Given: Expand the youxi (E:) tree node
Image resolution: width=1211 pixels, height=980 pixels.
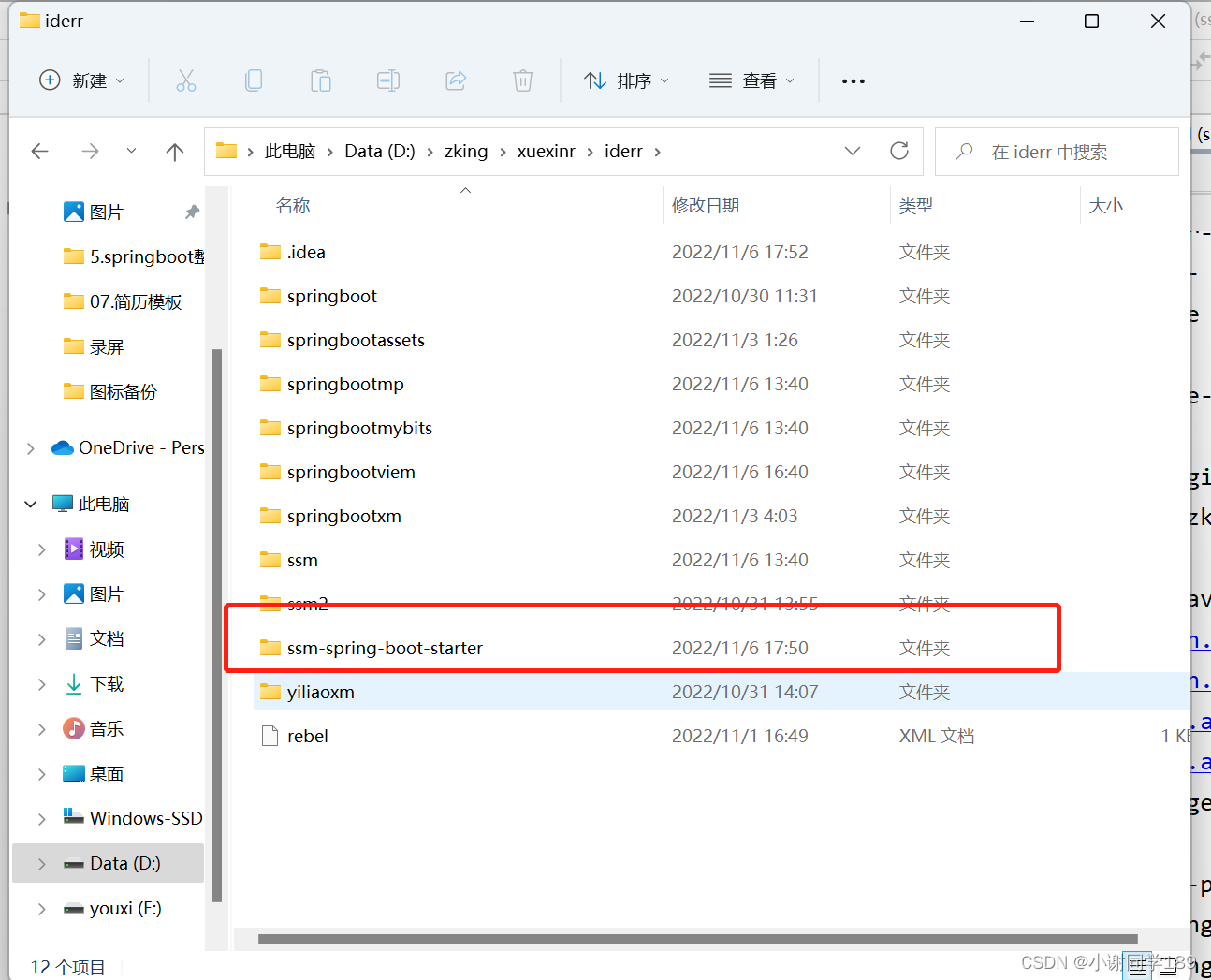Looking at the screenshot, I should point(41,909).
